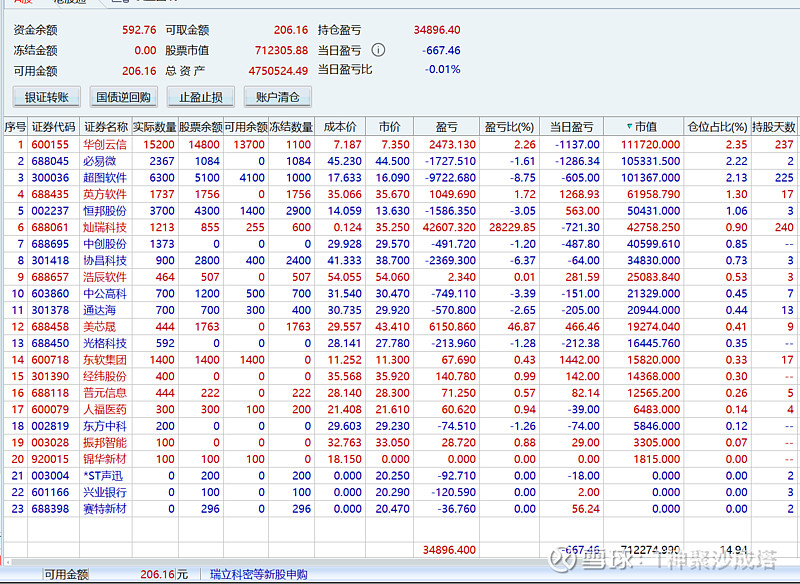
Task: Select stock row 东方中科
Action: tap(400, 426)
